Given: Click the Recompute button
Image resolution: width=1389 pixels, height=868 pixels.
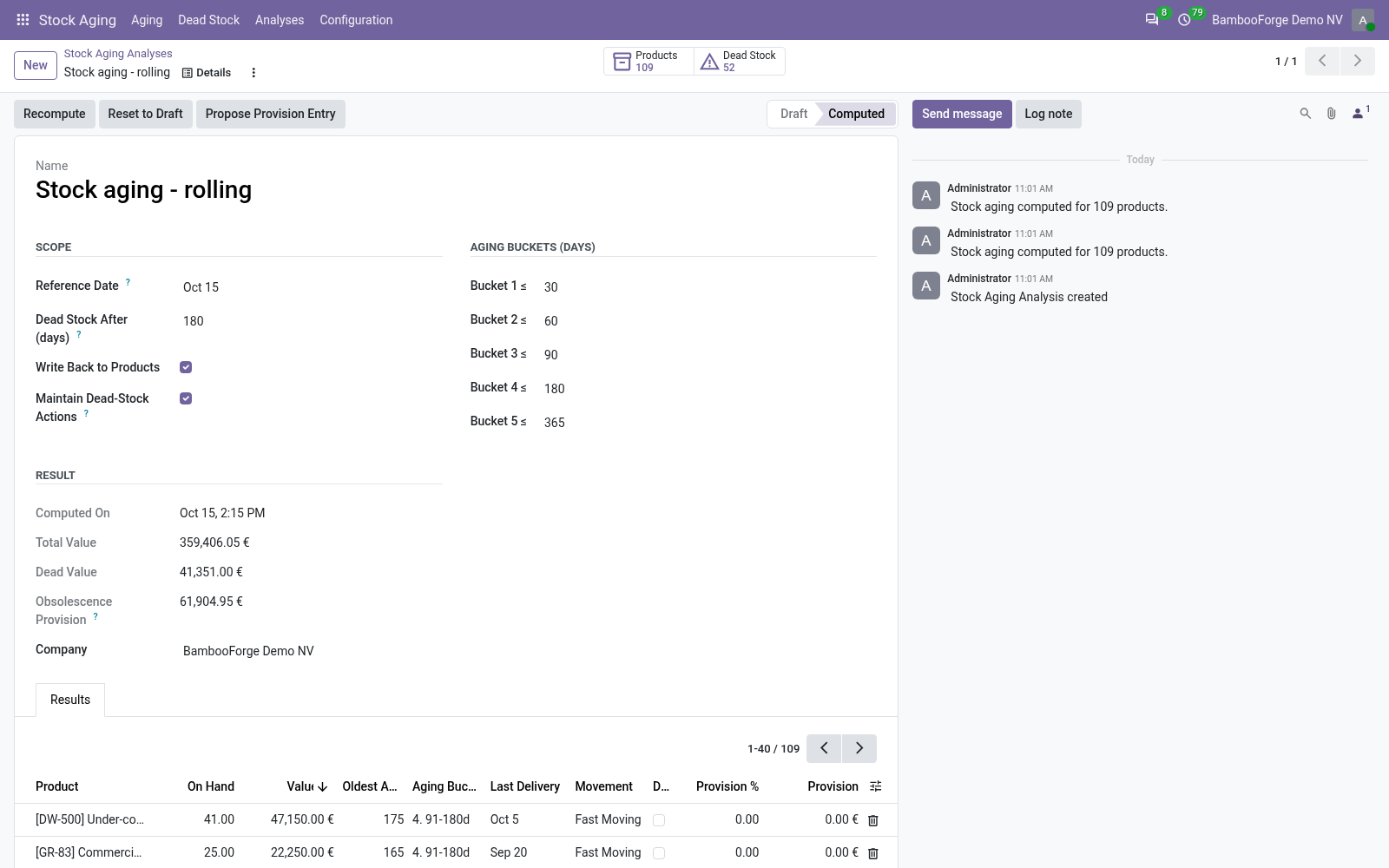Looking at the screenshot, I should pyautogui.click(x=55, y=114).
